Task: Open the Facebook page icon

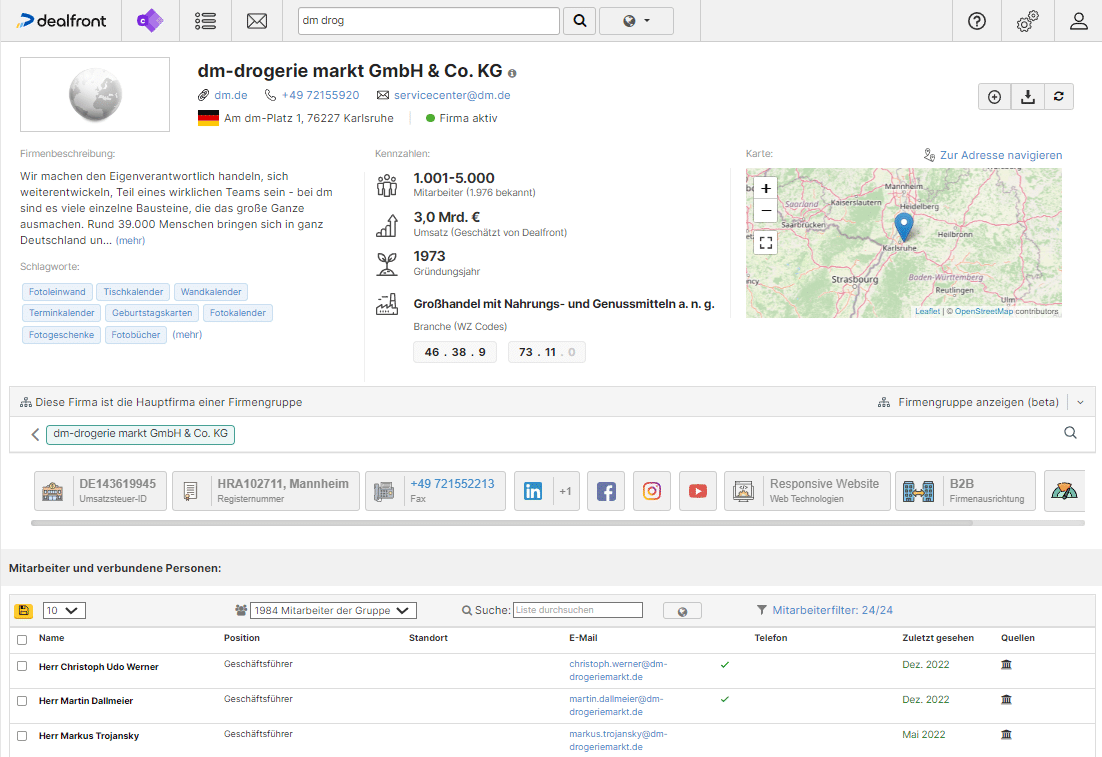Action: click(606, 491)
